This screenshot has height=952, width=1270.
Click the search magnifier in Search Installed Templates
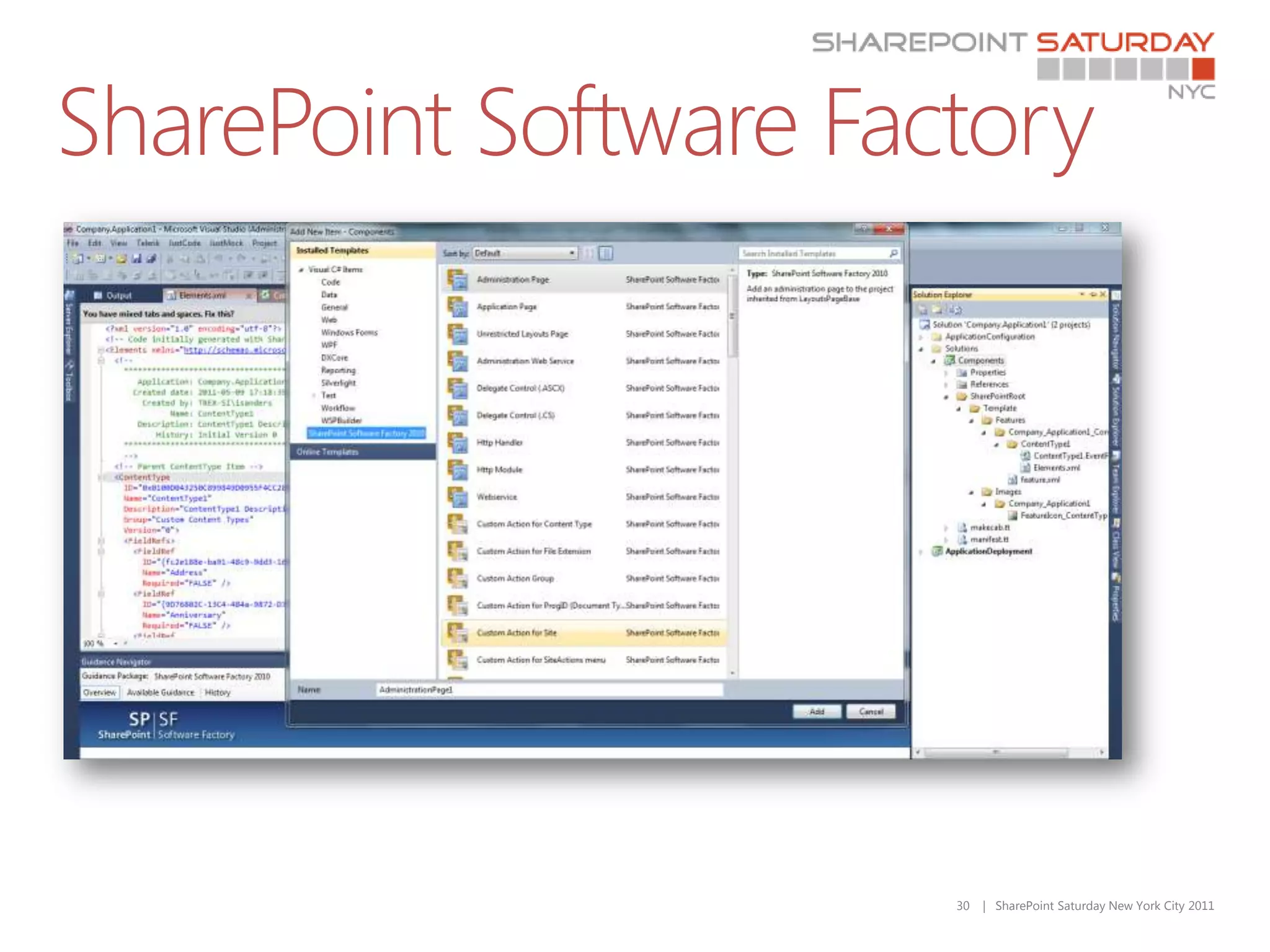coord(894,253)
